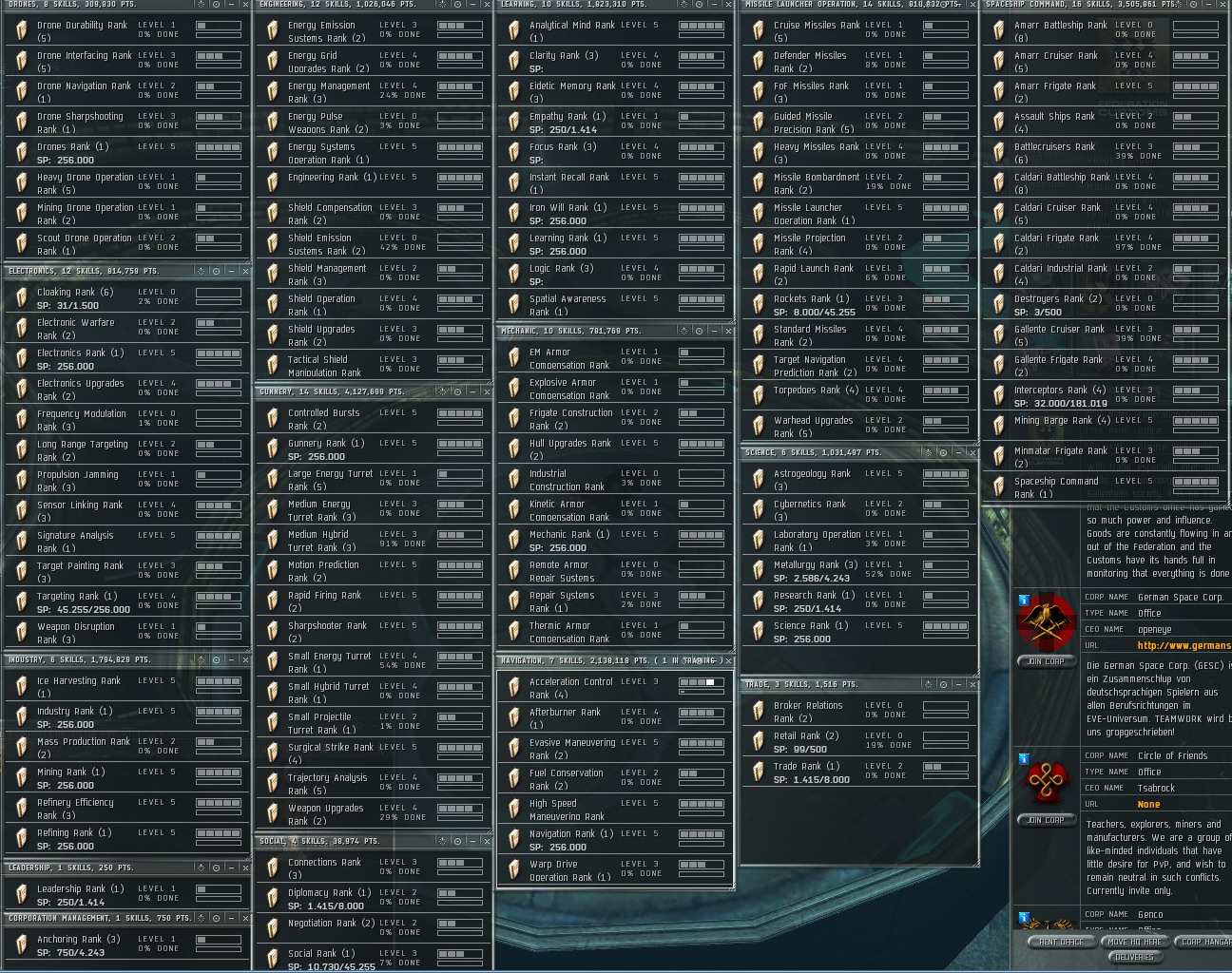Image resolution: width=1232 pixels, height=973 pixels.
Task: Click the Drones Rank level 5 bar
Action: pos(219,147)
